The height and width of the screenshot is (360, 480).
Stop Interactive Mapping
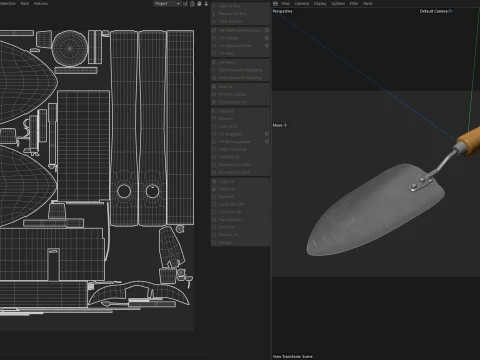240,78
